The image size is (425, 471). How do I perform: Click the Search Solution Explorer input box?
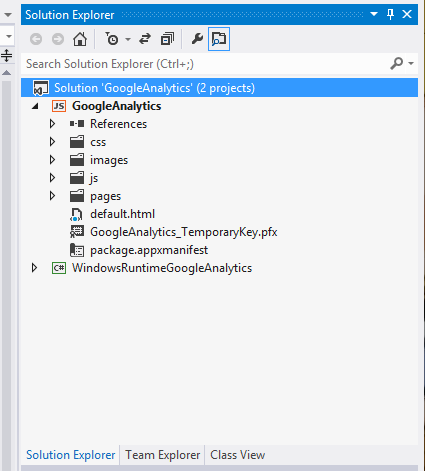coord(205,64)
